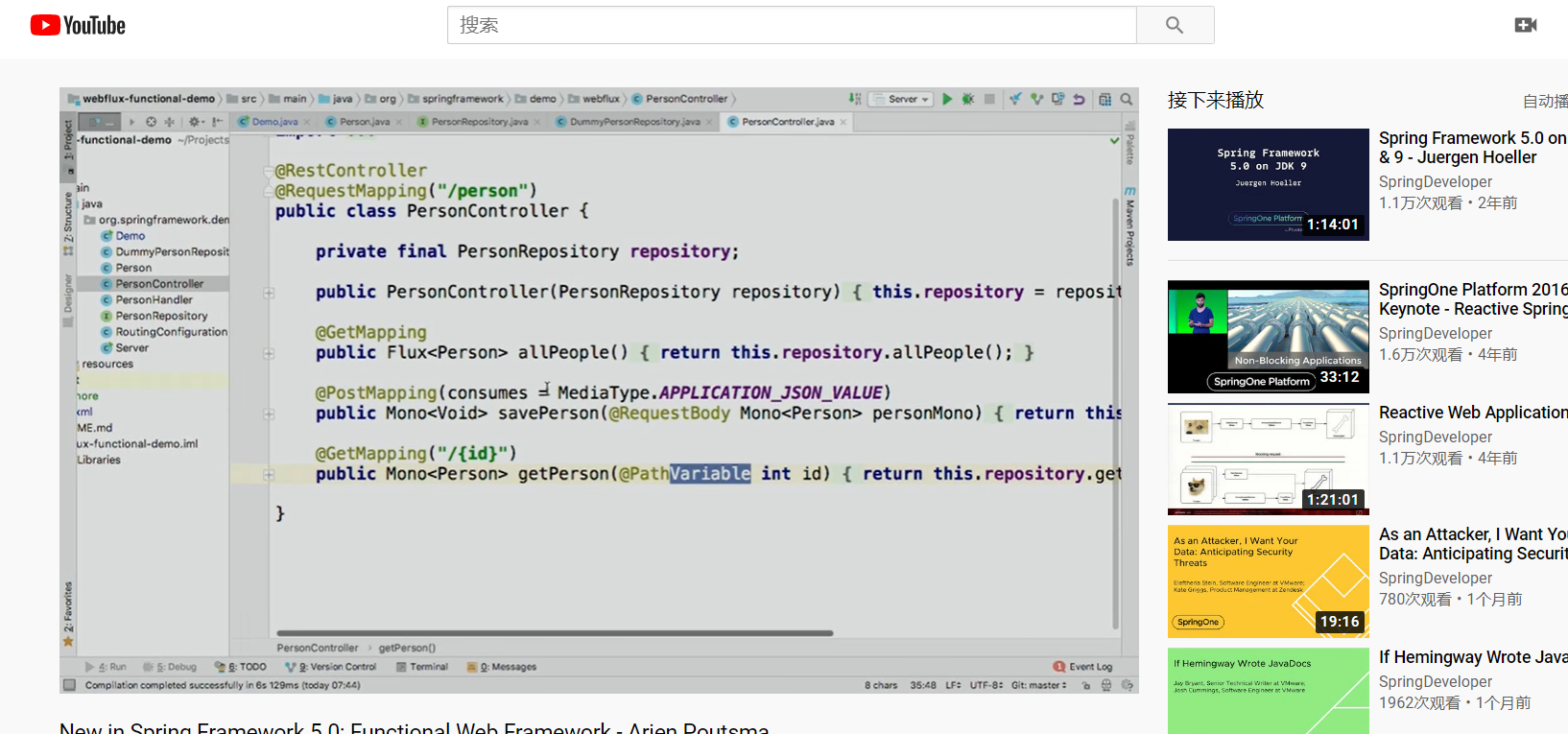
Task: Open Spring Framework 5.0 on JDK 9 video title
Action: click(1473, 148)
